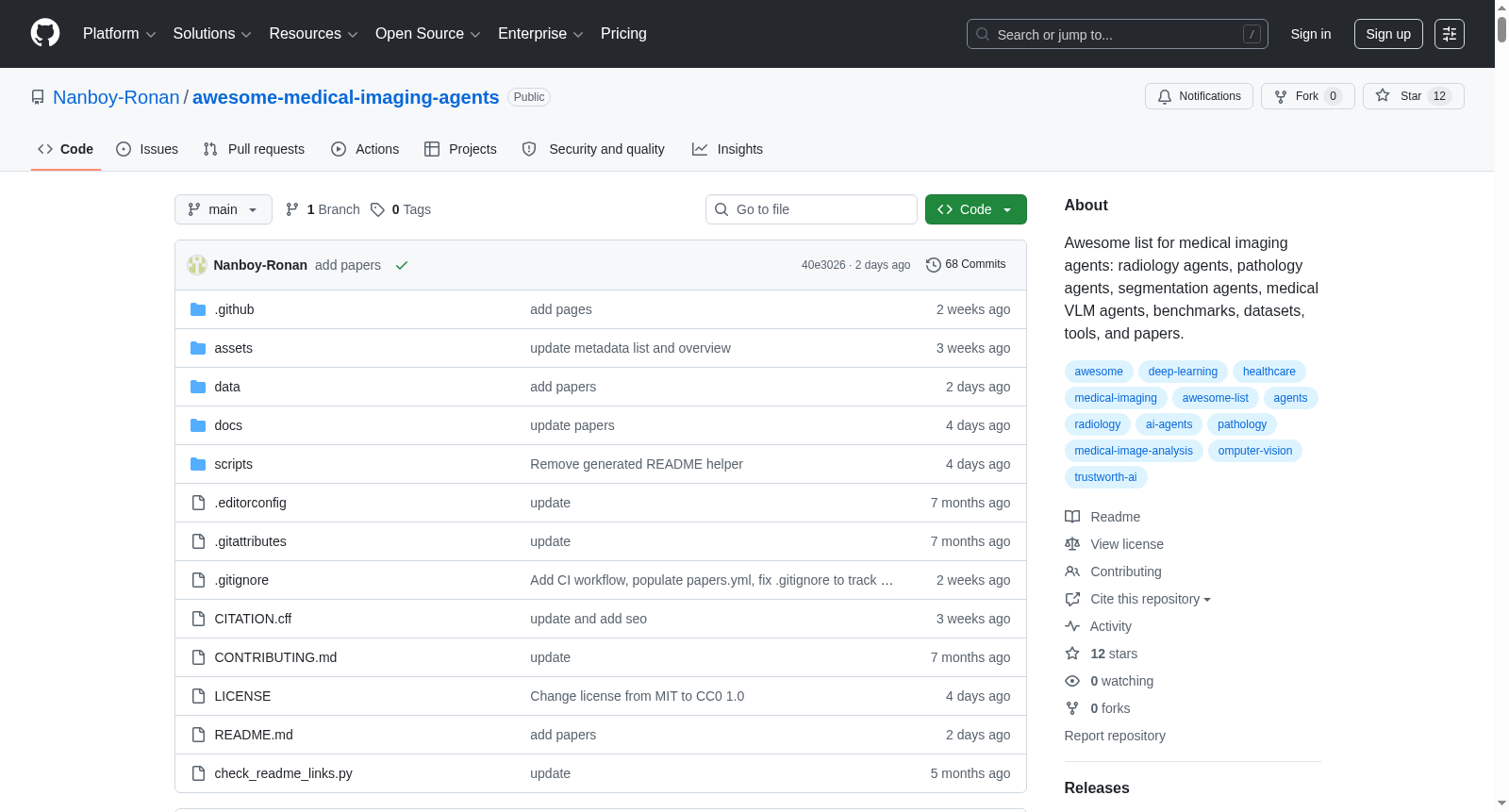Expand Cite this repository dropdown
1509x812 pixels.
pos(1151,599)
